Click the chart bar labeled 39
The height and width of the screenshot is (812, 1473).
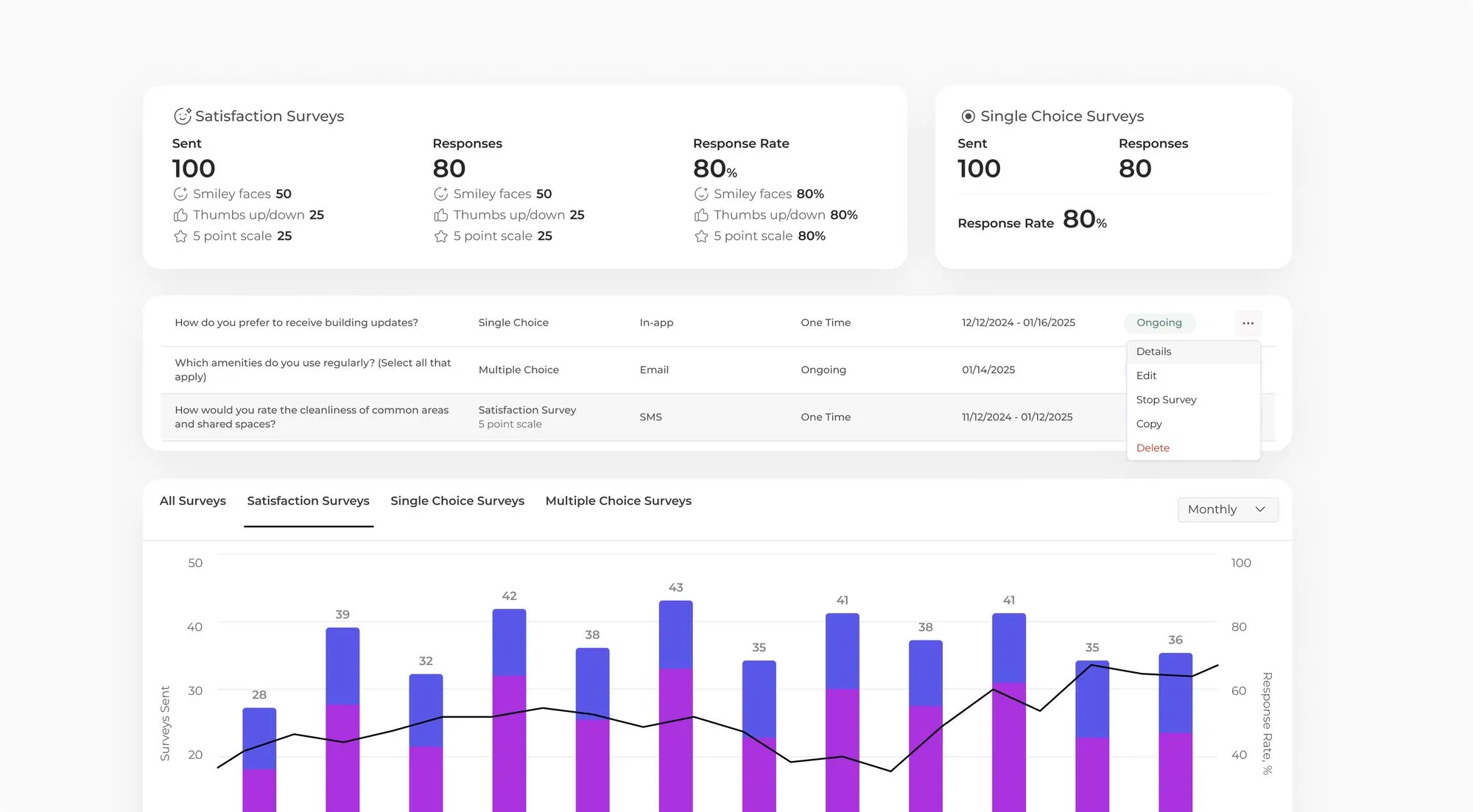pos(342,720)
